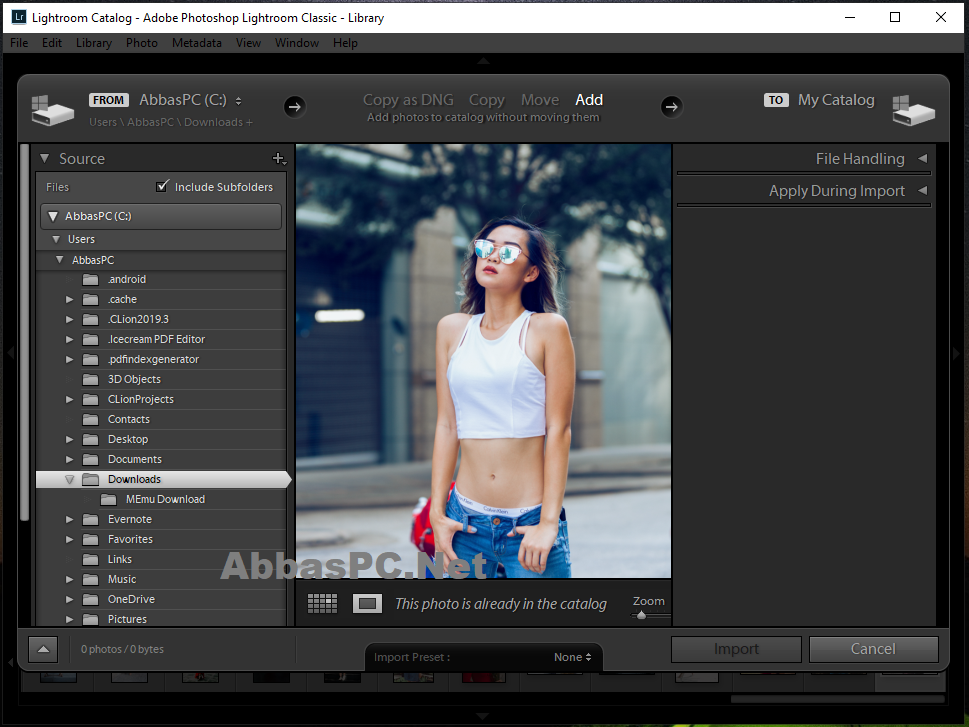This screenshot has height=727, width=969.
Task: Collapse the File Handling panel
Action: click(x=921, y=158)
